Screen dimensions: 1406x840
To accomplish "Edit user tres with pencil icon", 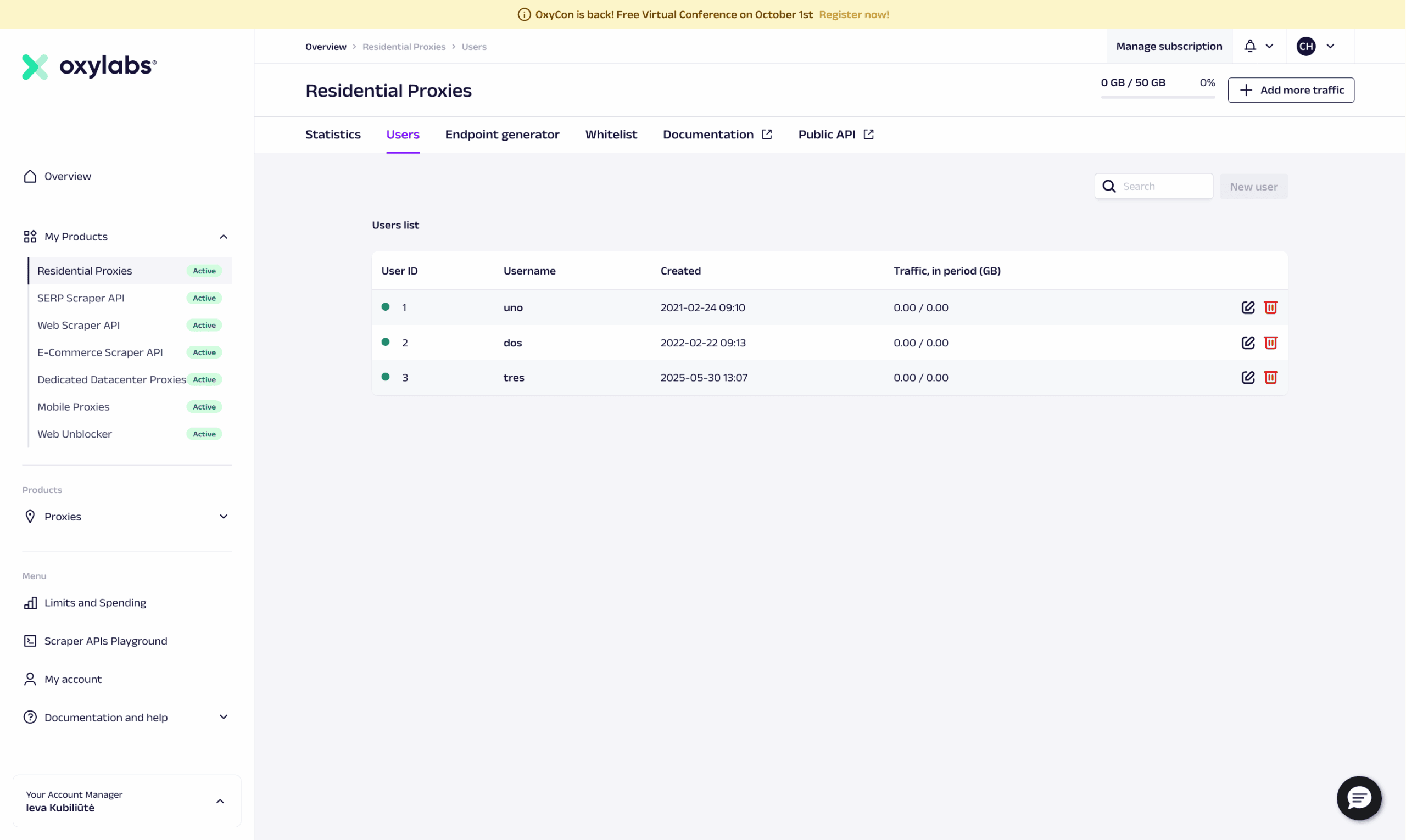I will [x=1248, y=378].
